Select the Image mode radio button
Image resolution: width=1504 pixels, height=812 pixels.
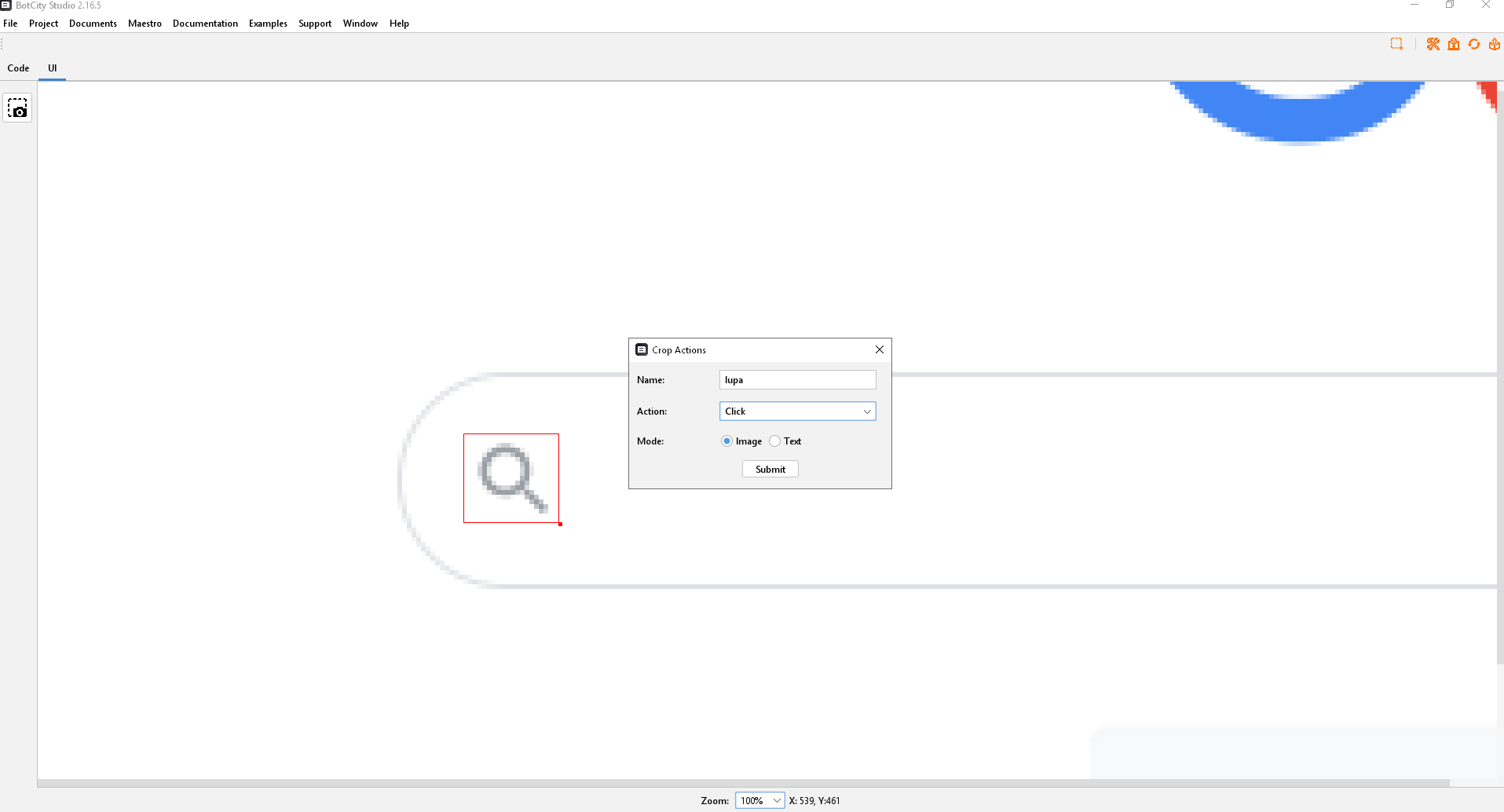pos(726,441)
